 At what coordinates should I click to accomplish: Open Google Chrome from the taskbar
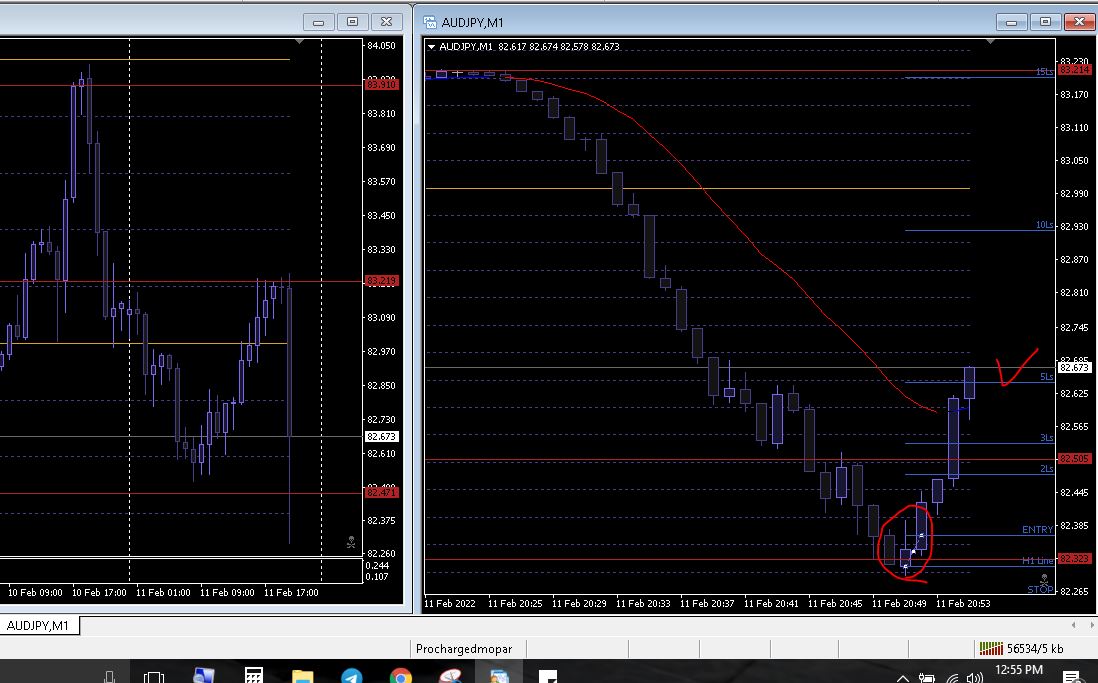point(401,676)
